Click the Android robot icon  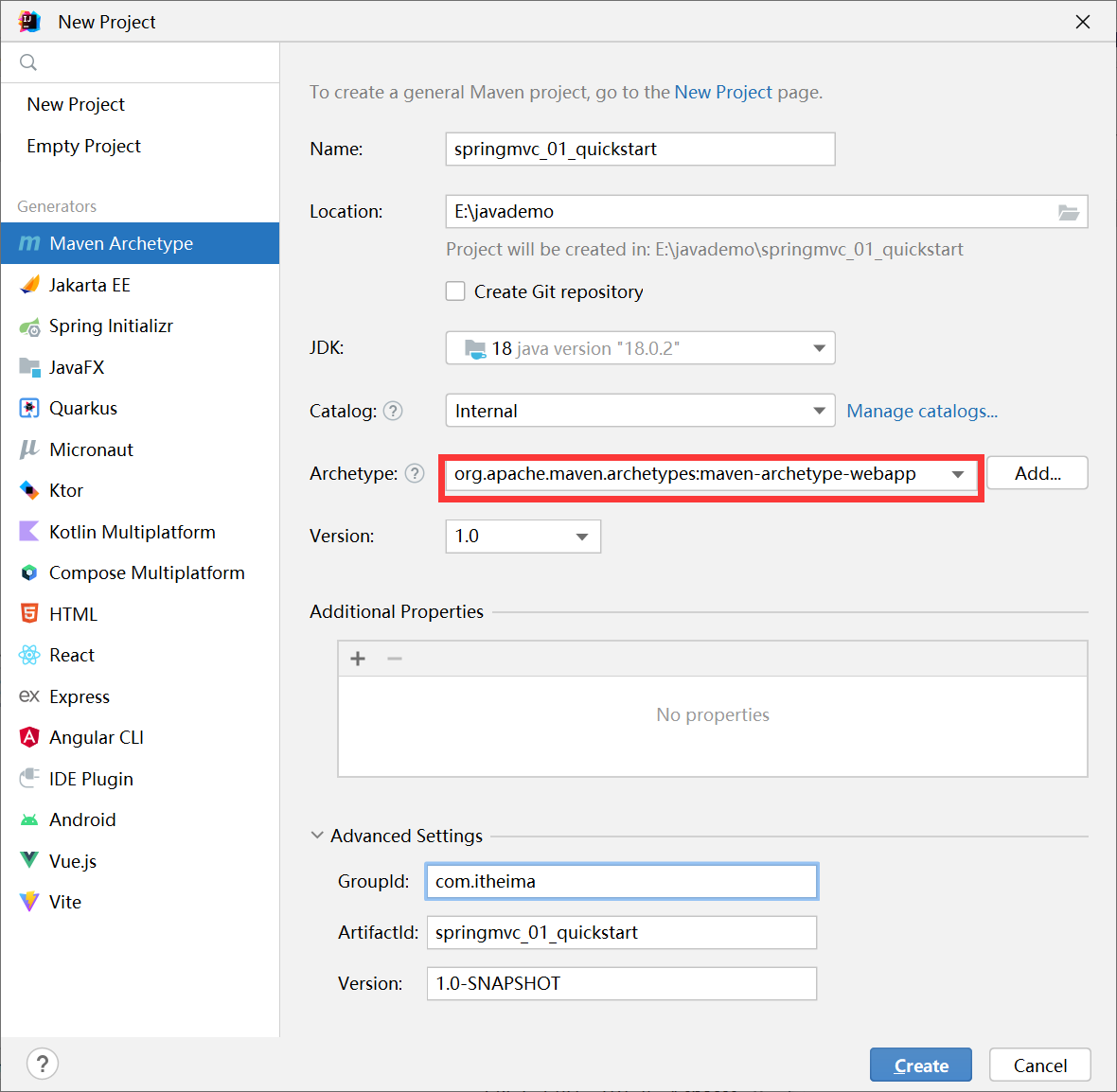point(29,819)
